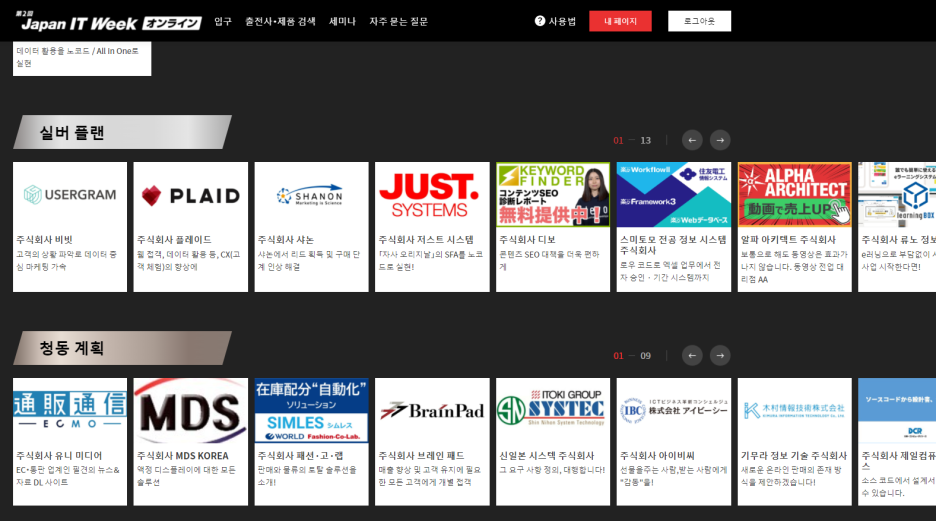This screenshot has width=936, height=521.
Task: Click 주식회사 아이비씨 name
Action: [657, 456]
